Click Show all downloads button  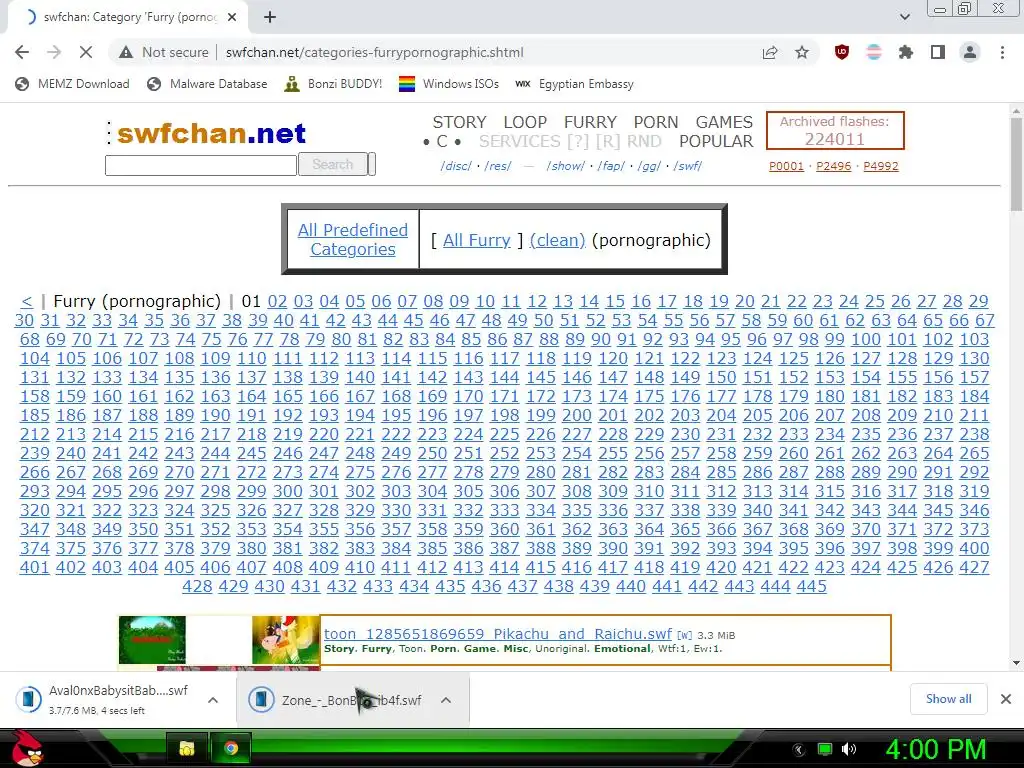(948, 699)
